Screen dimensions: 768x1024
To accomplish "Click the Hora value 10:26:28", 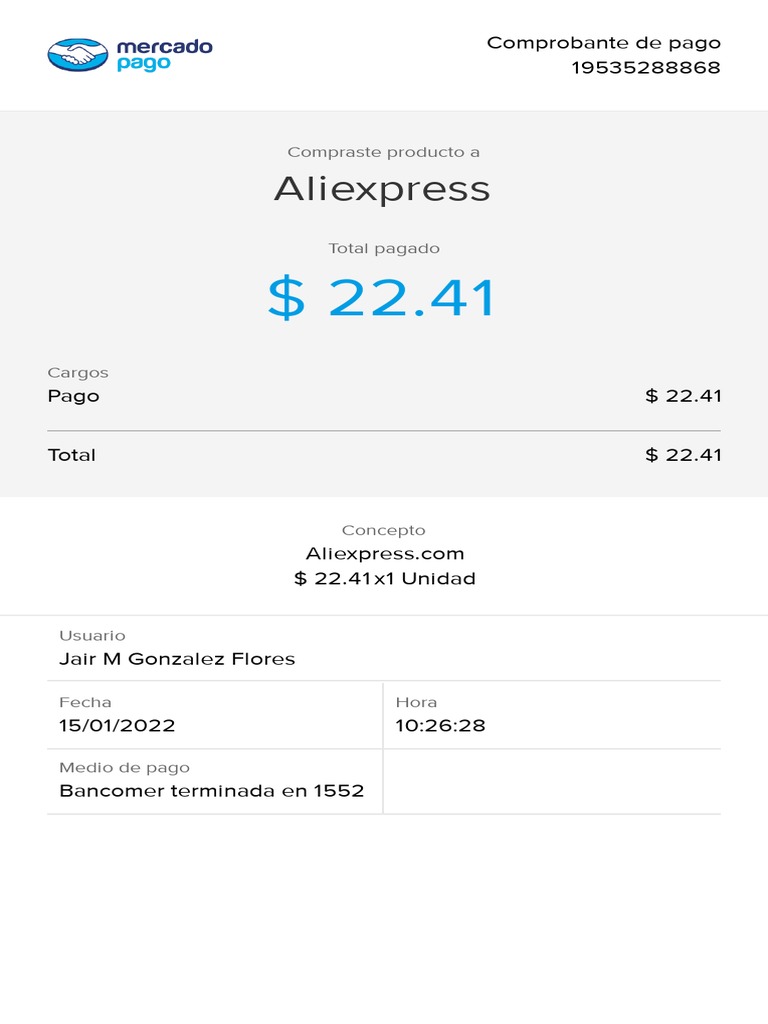I will pyautogui.click(x=440, y=726).
